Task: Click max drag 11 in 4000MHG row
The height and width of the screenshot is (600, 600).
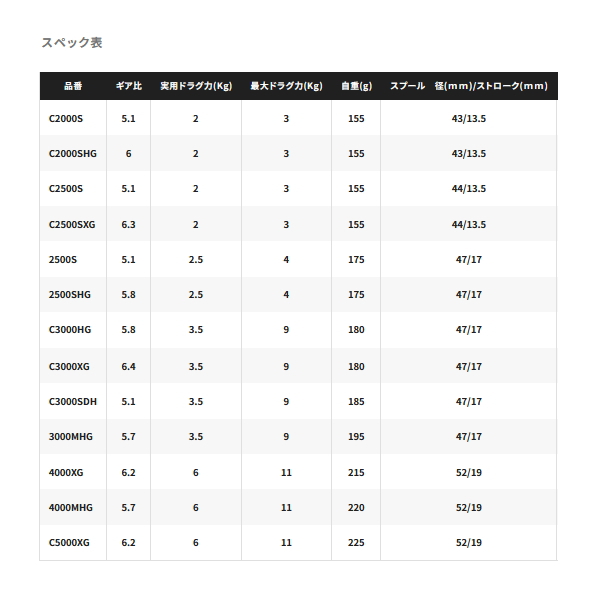Action: tap(286, 508)
